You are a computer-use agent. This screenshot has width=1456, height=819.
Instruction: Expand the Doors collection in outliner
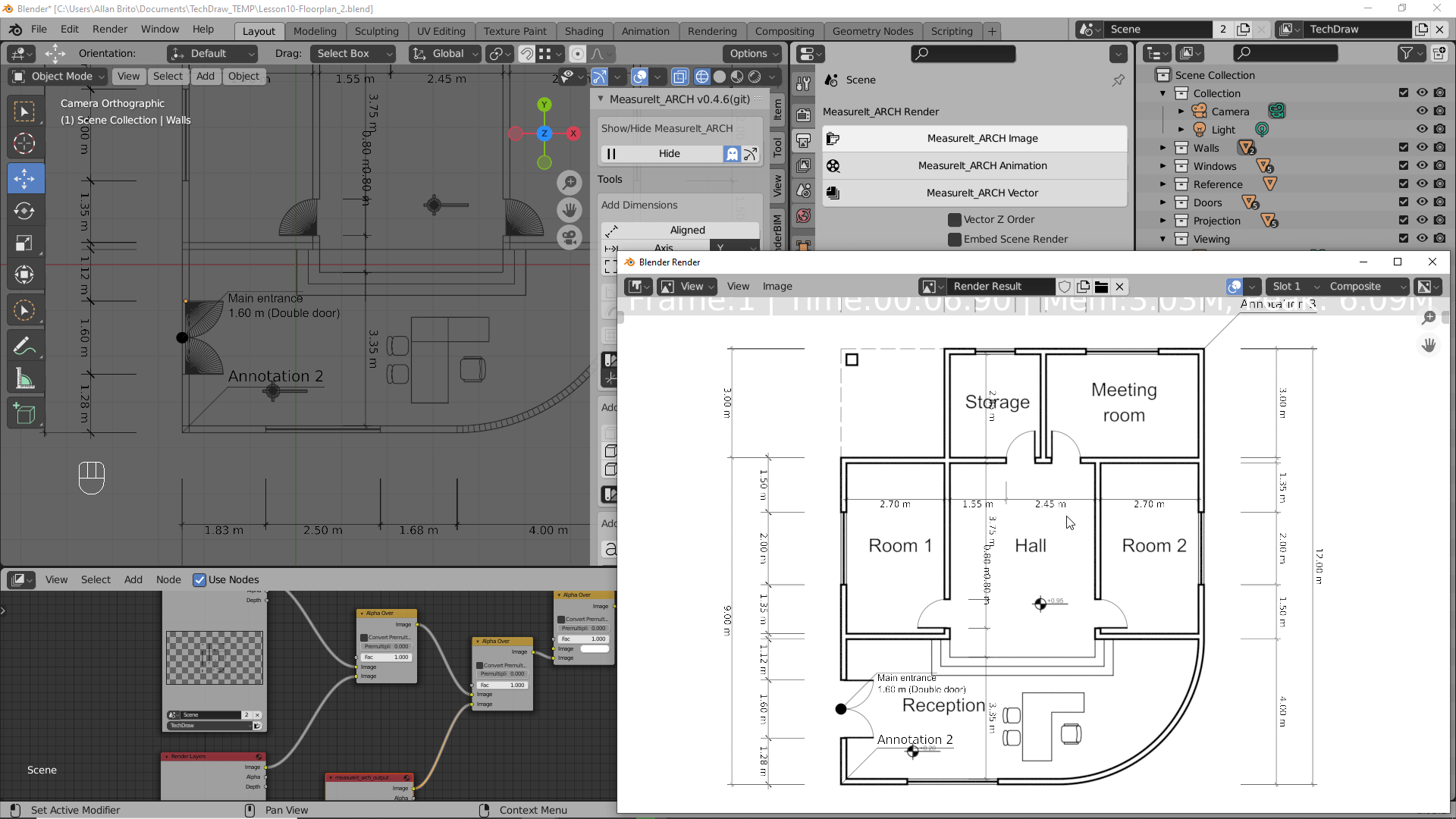1163,202
